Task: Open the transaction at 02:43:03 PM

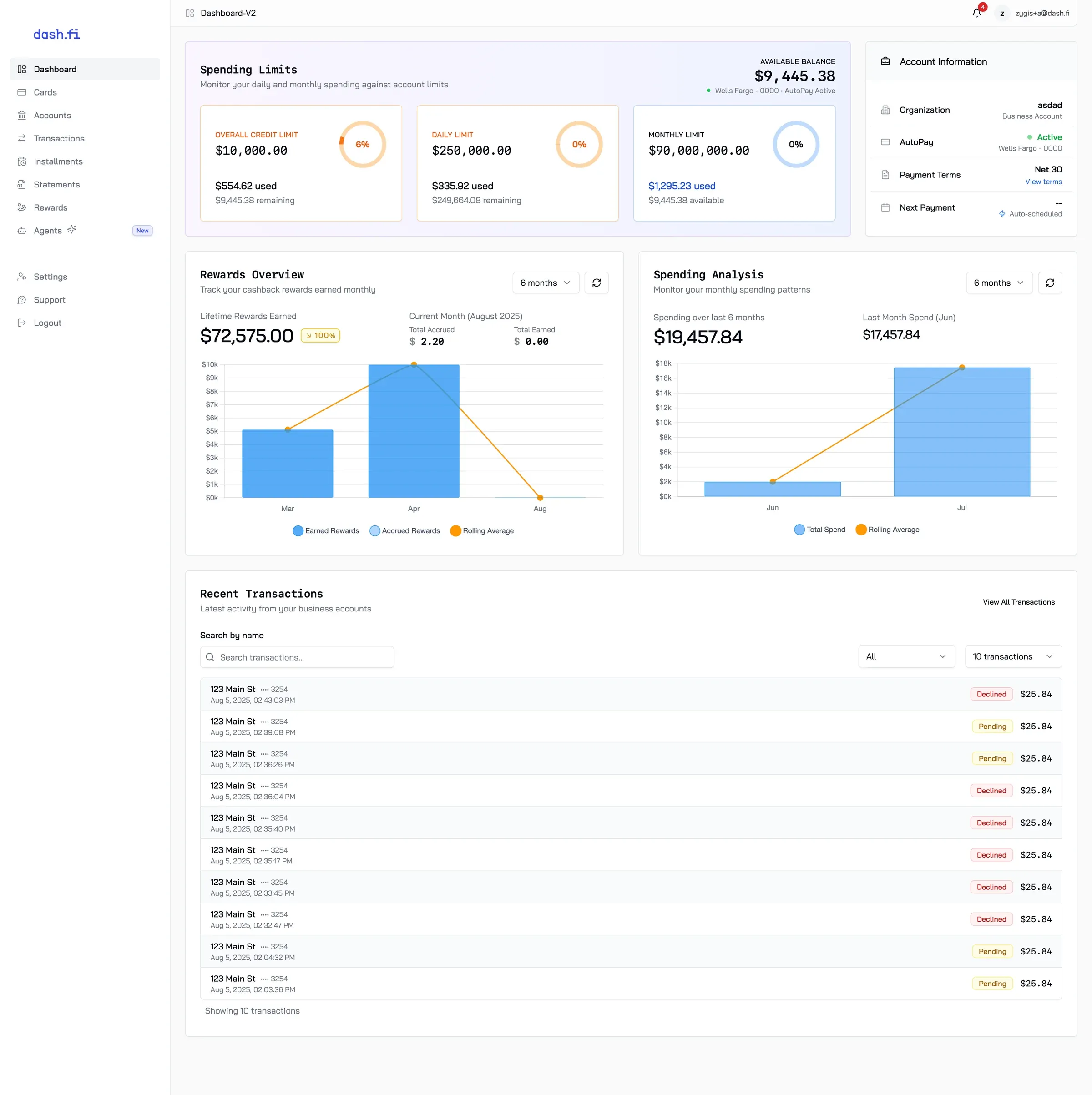Action: coord(631,694)
